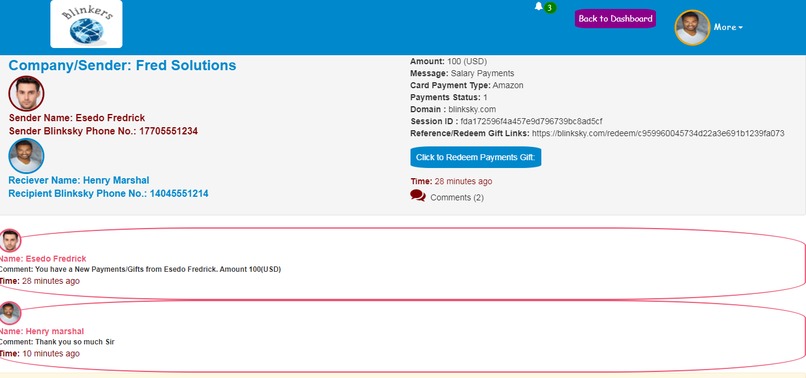The width and height of the screenshot is (806, 378).
Task: Go Back to Dashboard
Action: 615,19
